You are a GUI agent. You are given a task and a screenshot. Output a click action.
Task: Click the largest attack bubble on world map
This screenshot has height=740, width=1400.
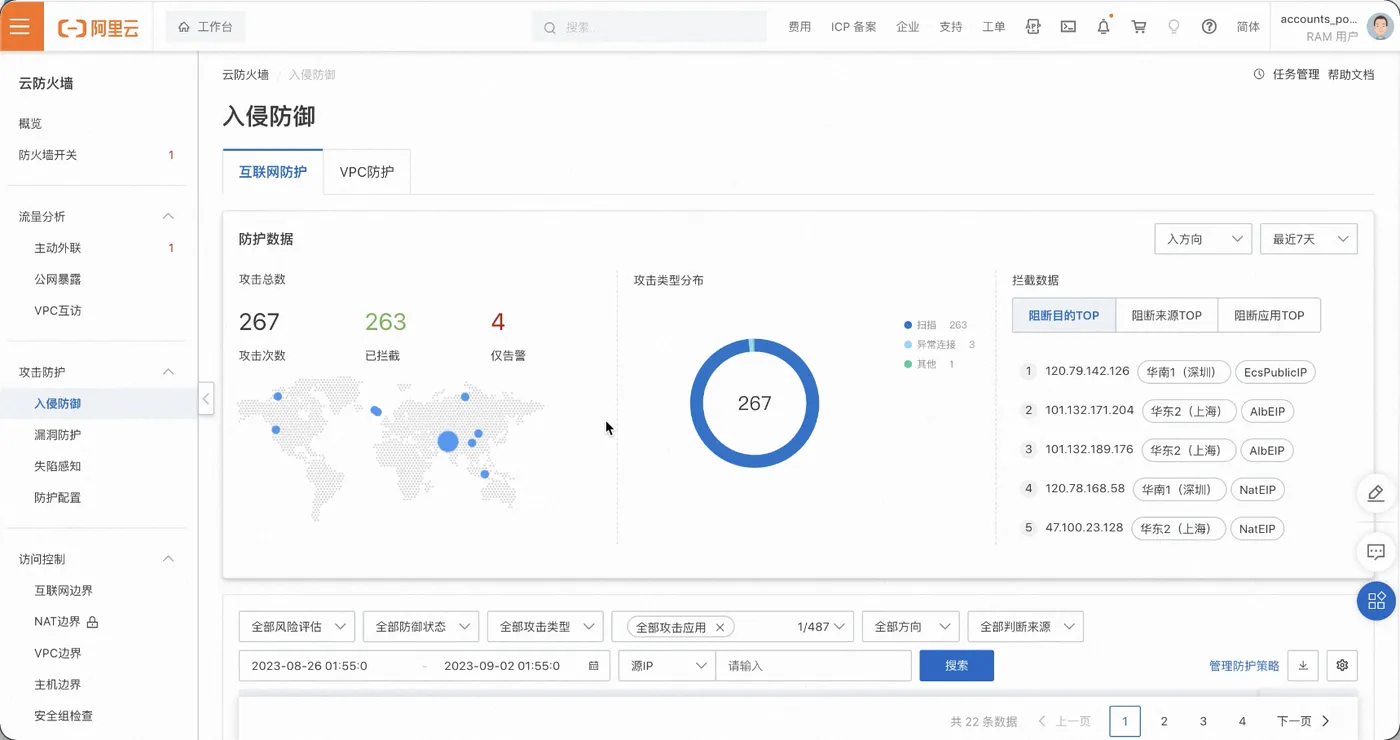click(448, 441)
